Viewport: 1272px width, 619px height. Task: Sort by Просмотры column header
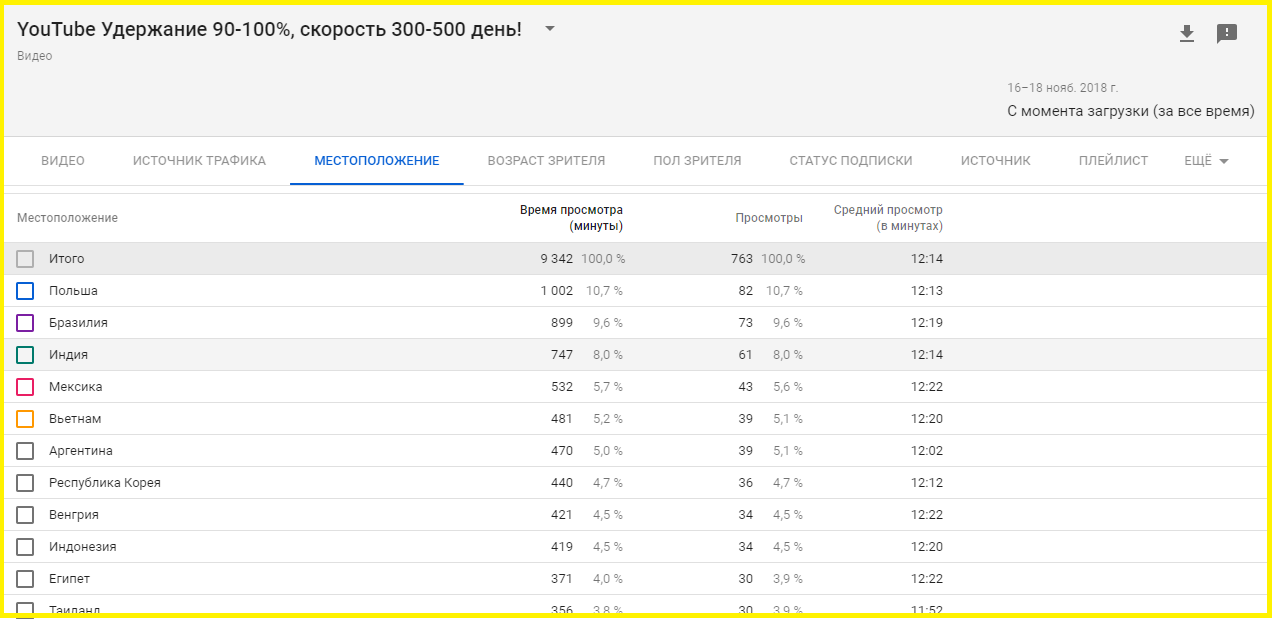pos(769,218)
